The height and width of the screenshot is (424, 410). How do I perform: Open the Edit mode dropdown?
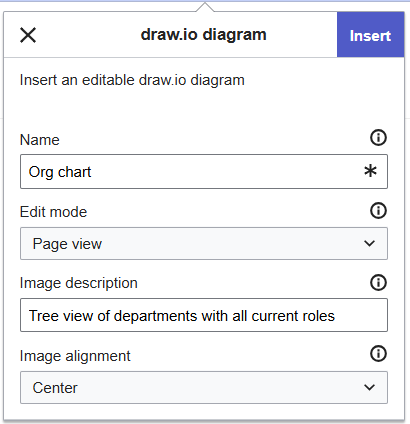point(204,244)
